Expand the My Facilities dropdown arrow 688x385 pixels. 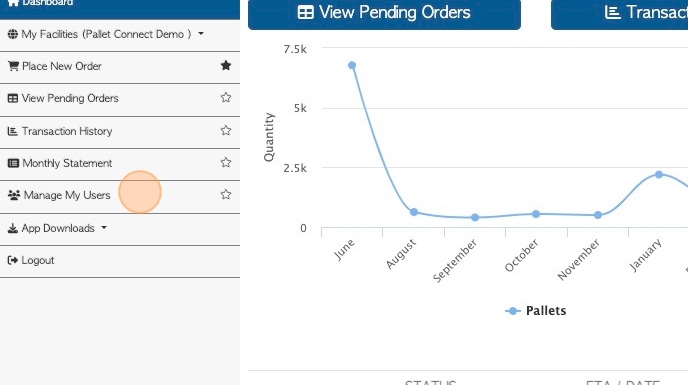point(201,33)
